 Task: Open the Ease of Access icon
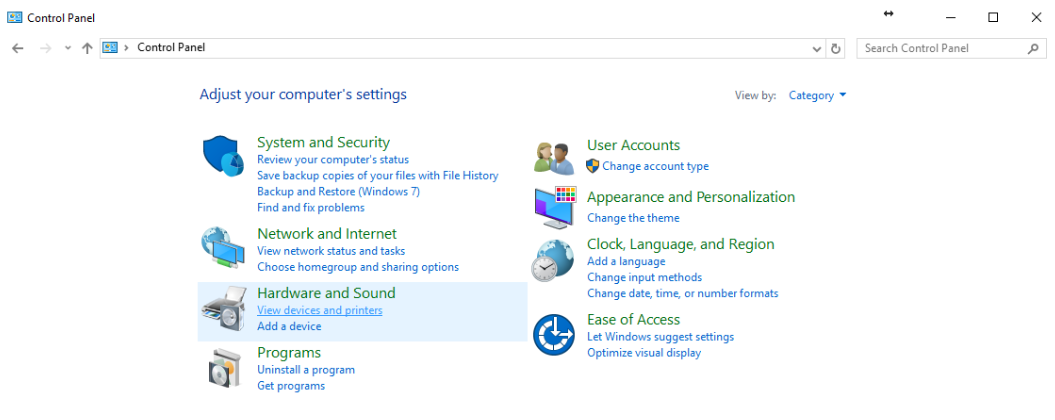(x=554, y=335)
